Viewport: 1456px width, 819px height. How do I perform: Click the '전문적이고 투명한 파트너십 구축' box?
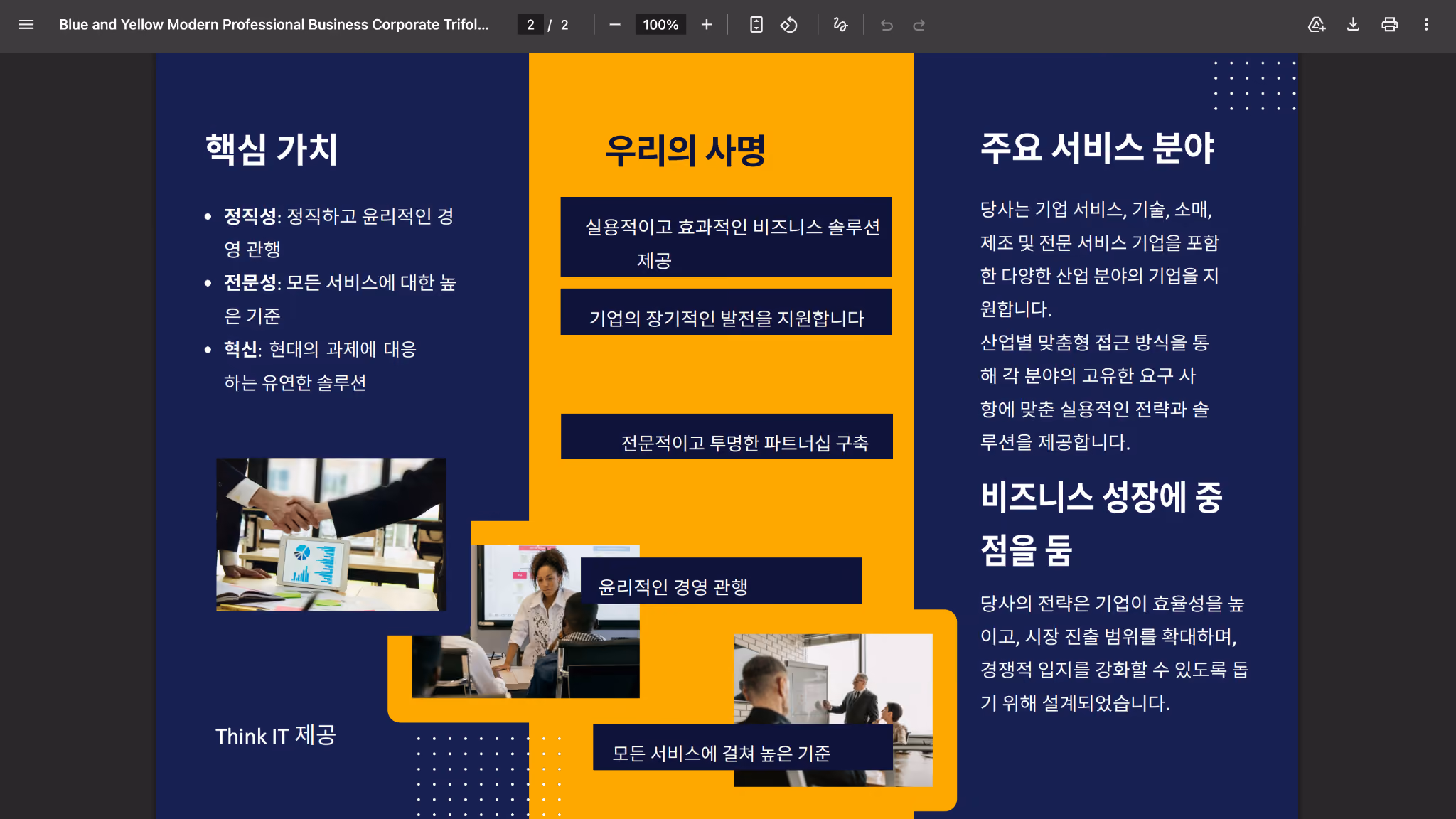coord(727,437)
